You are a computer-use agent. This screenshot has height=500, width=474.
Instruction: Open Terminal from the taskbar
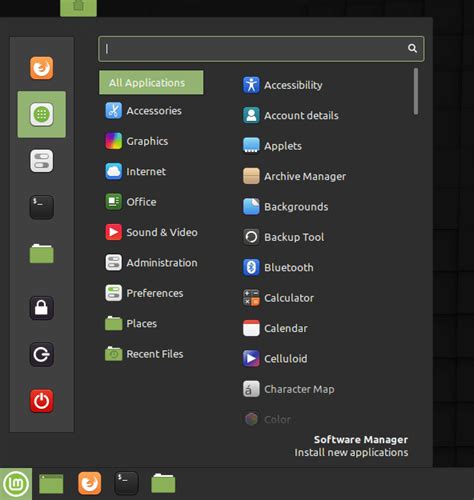(126, 483)
